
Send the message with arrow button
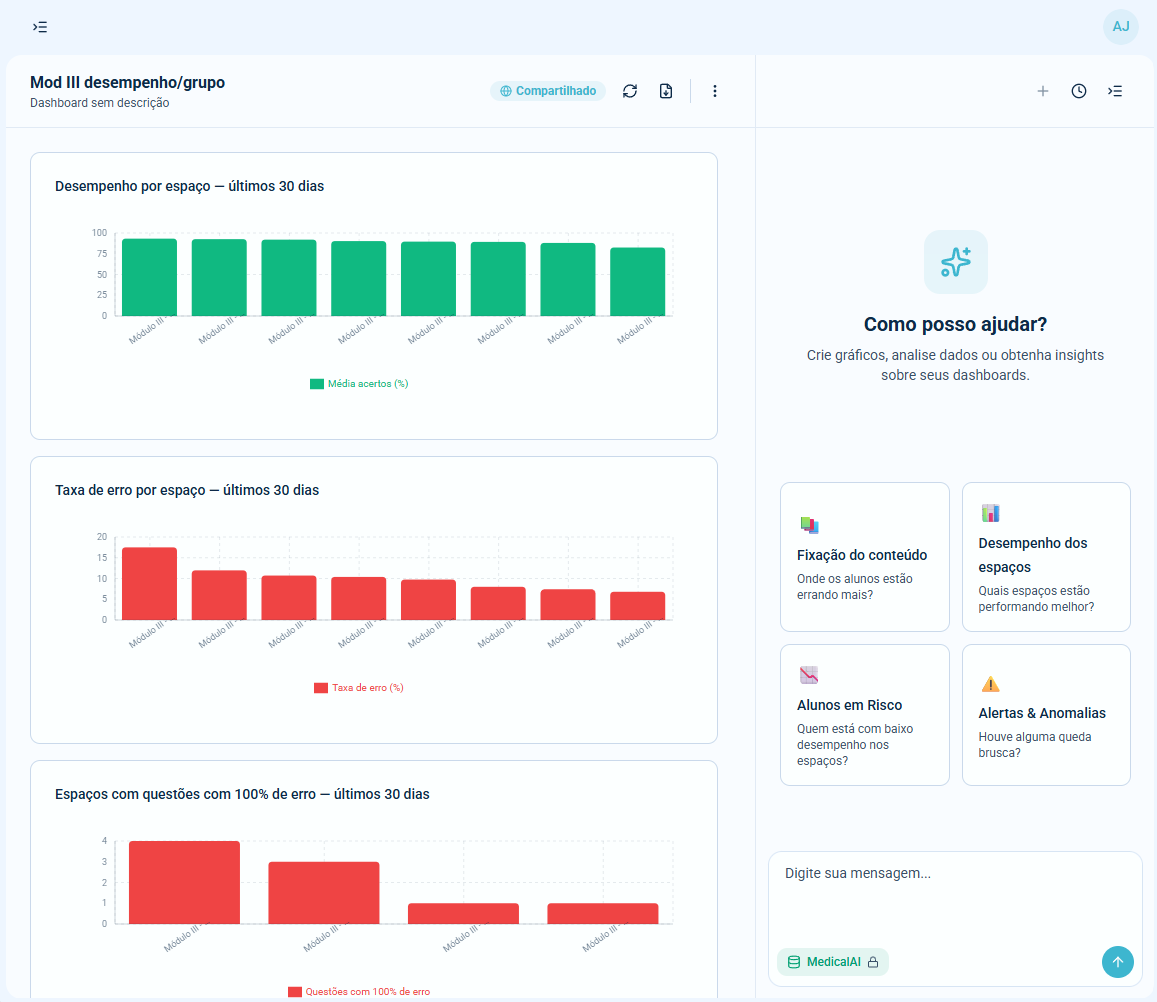point(1117,962)
